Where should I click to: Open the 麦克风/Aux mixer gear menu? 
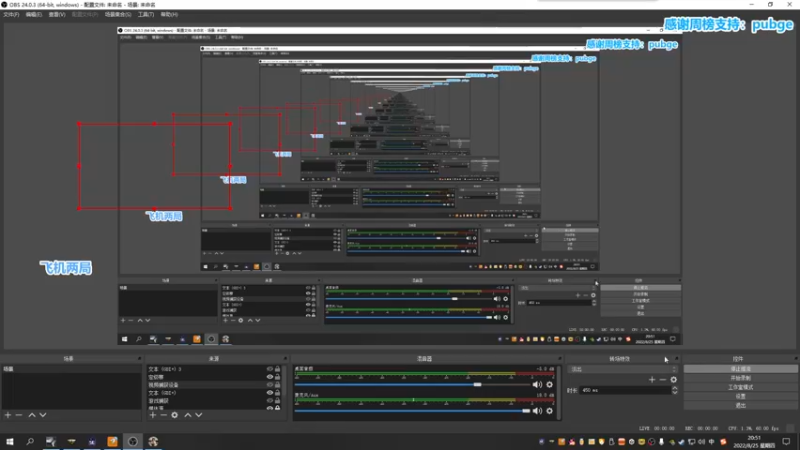(x=549, y=411)
